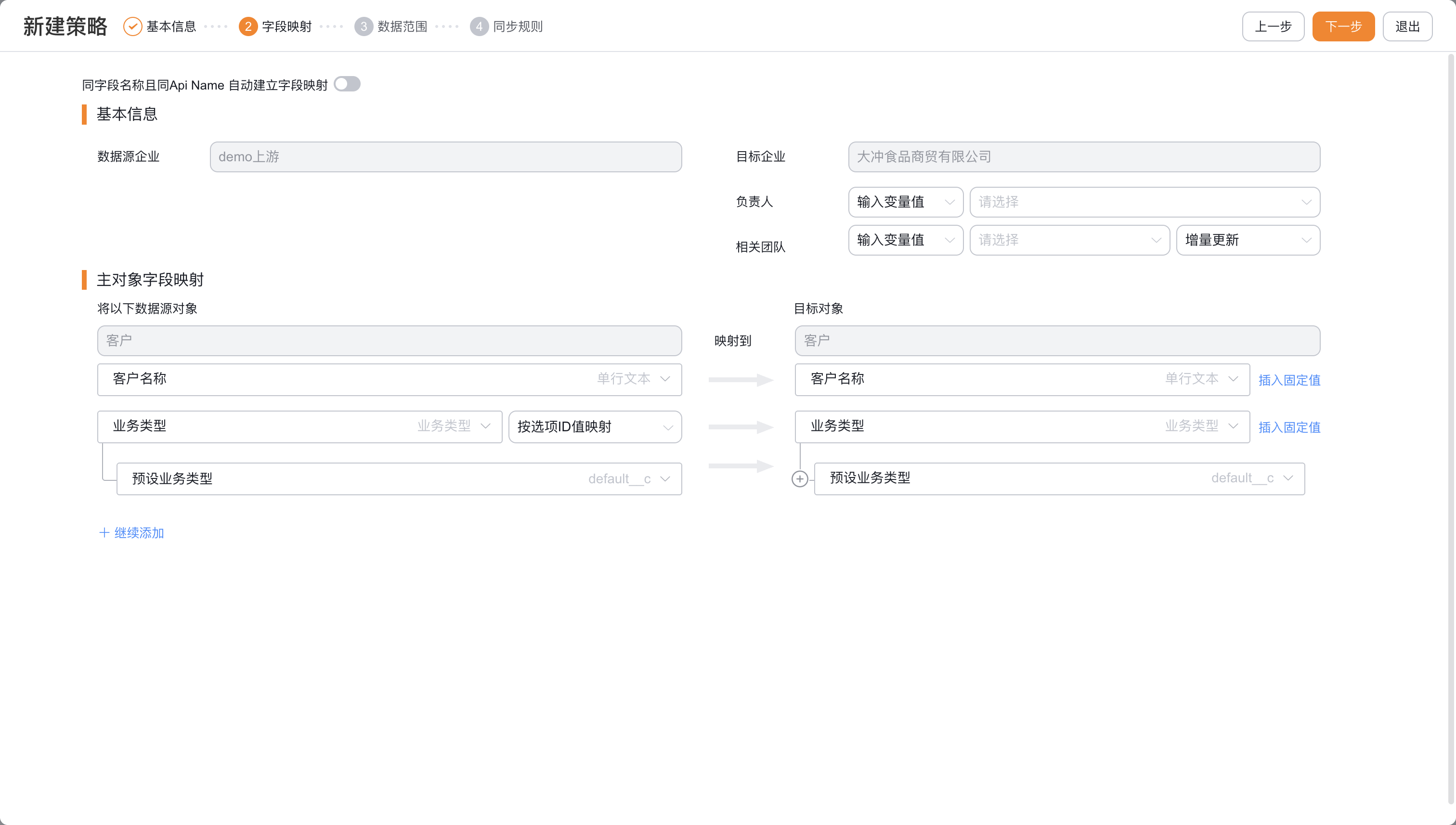
Task: Toggle auto field mapping by Api Name switch
Action: [x=347, y=84]
